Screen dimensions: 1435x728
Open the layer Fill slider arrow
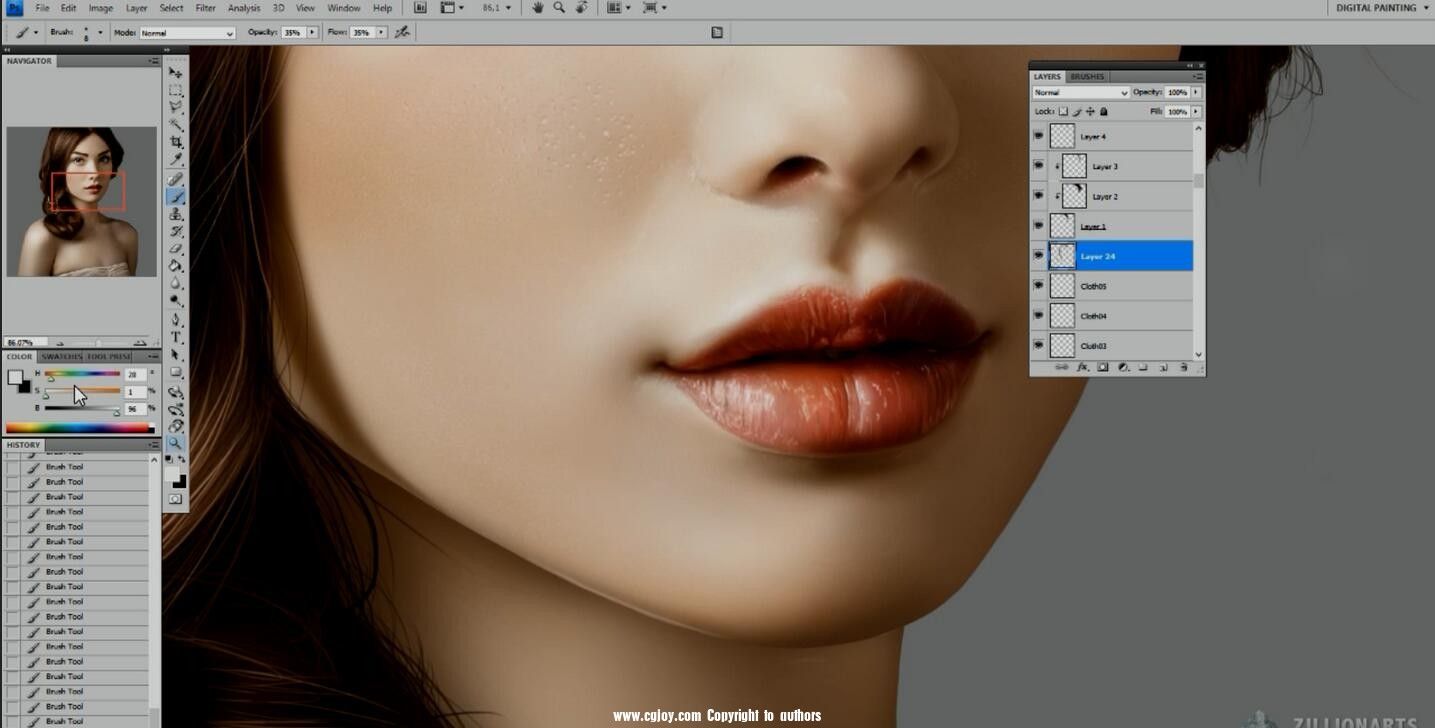[1196, 111]
